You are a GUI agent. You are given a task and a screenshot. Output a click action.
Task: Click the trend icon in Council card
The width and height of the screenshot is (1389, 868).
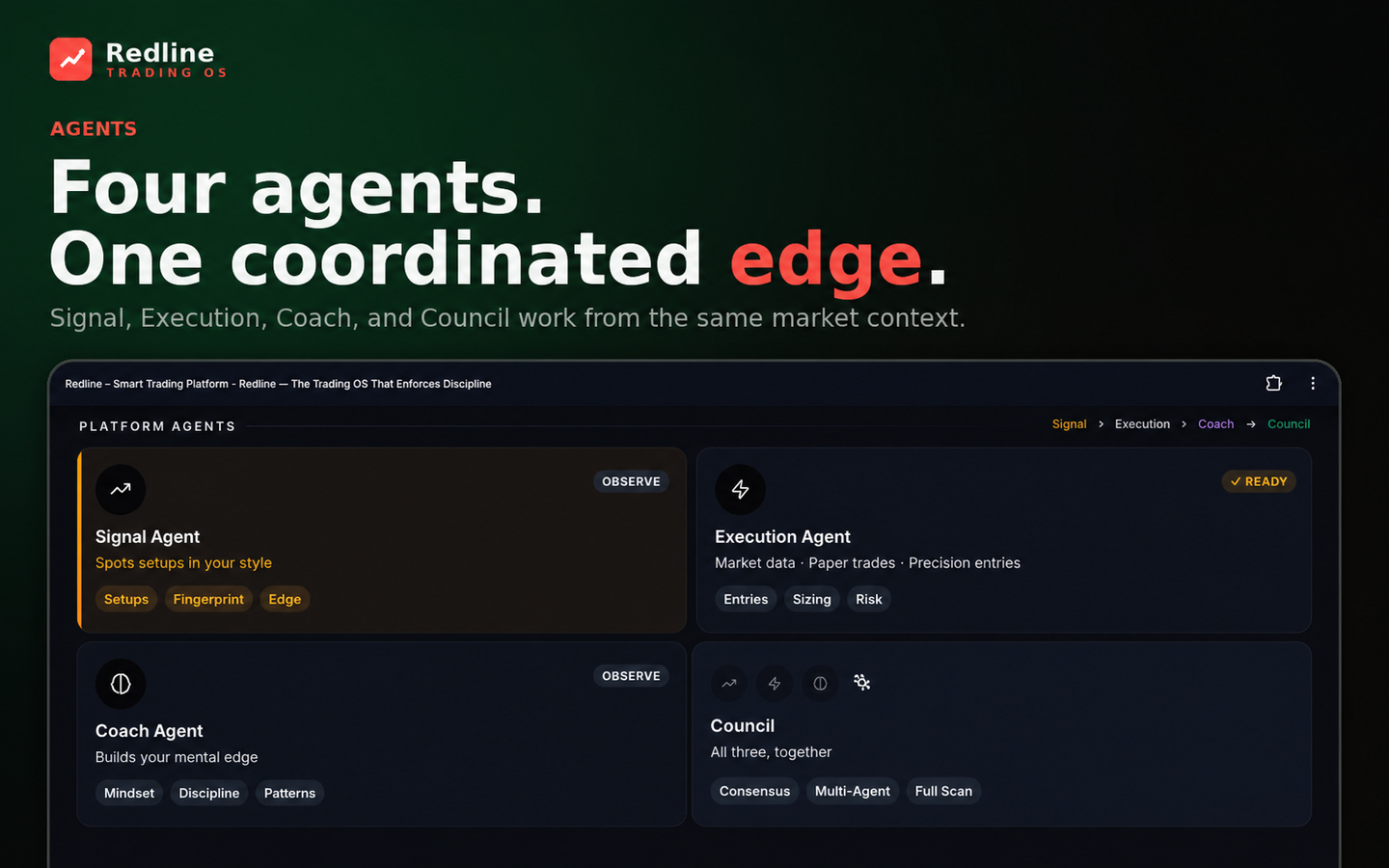coord(729,683)
